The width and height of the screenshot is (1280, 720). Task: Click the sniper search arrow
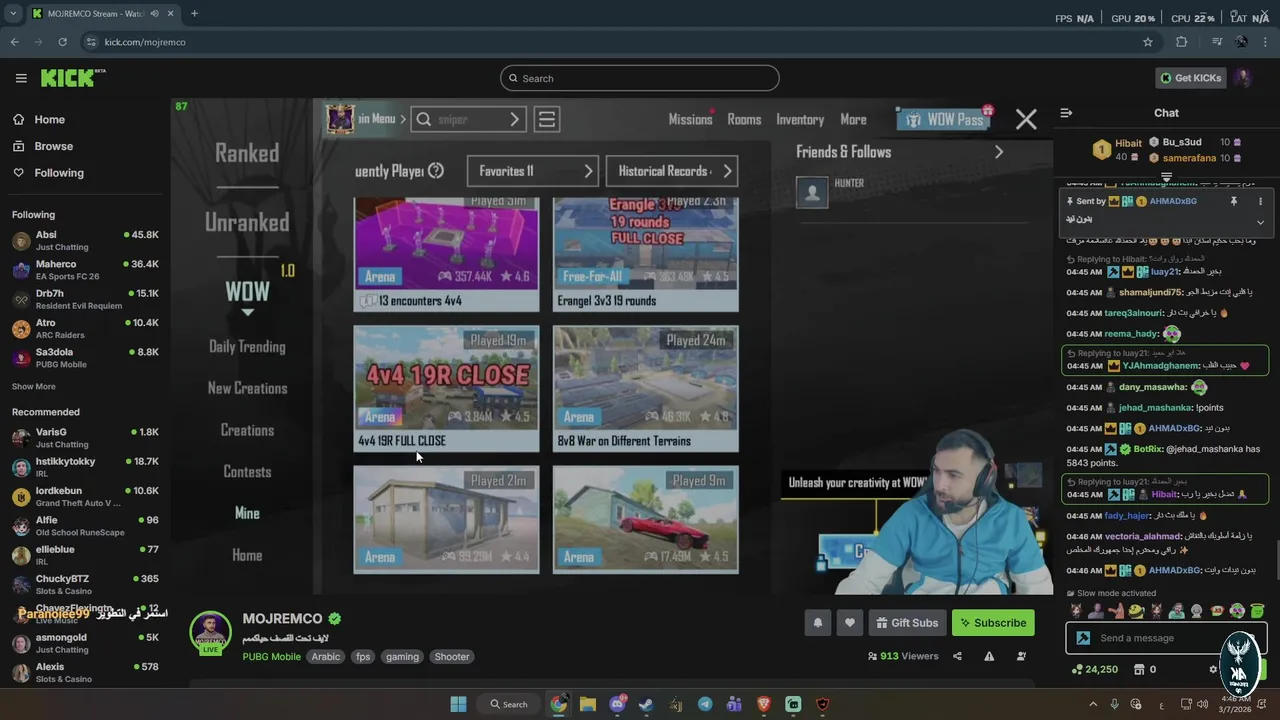[514, 120]
